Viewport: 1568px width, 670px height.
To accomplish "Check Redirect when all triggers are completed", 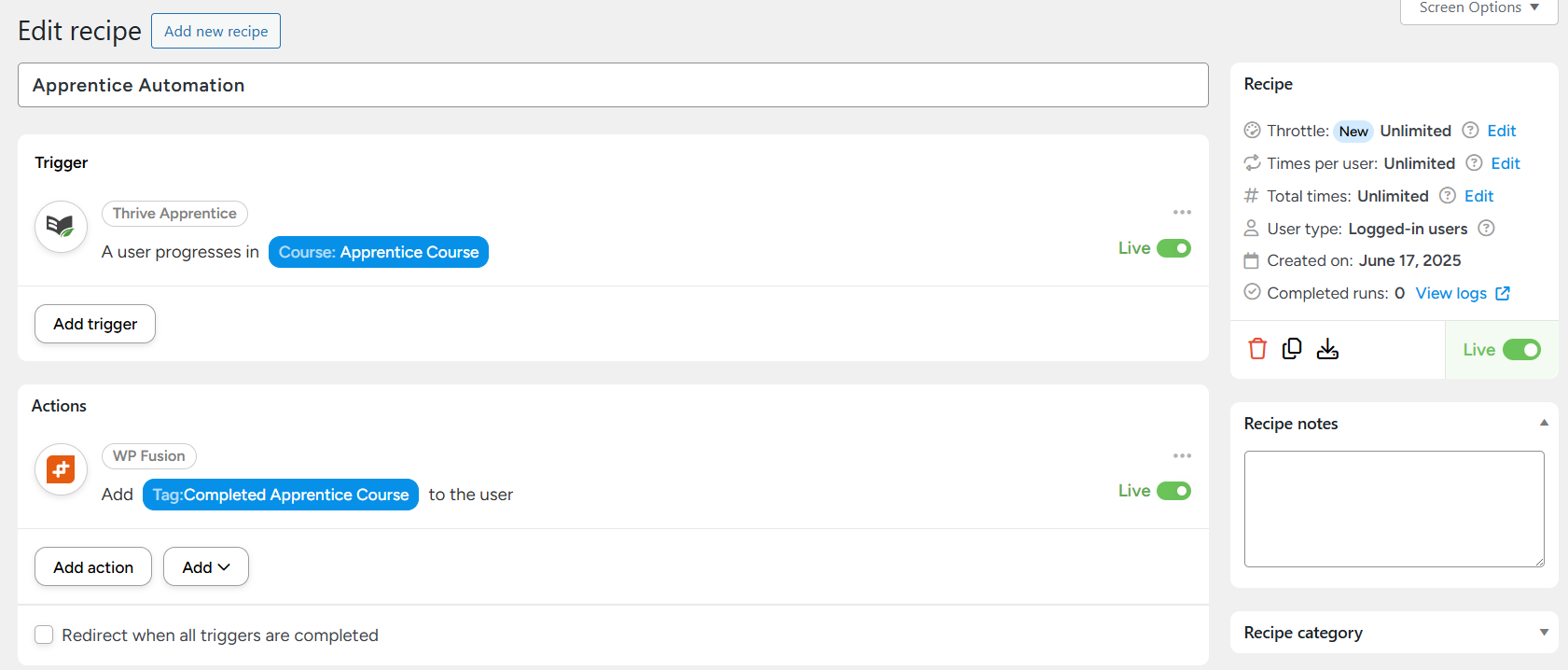I will 44,635.
